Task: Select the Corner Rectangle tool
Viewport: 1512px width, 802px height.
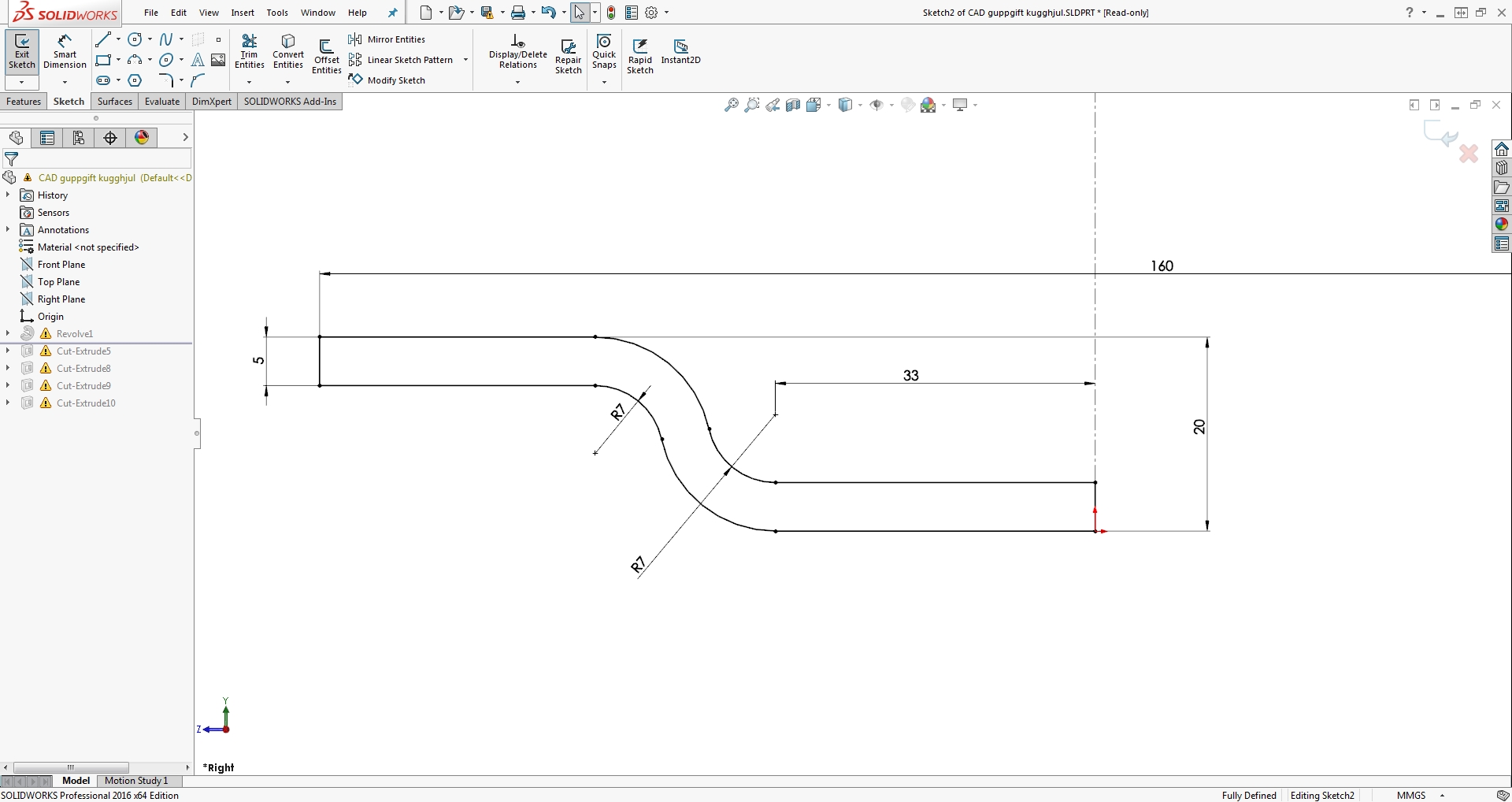Action: click(103, 60)
